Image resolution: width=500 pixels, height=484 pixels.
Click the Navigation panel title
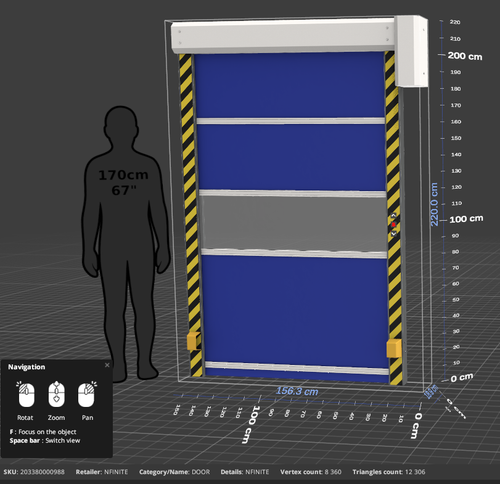26,367
